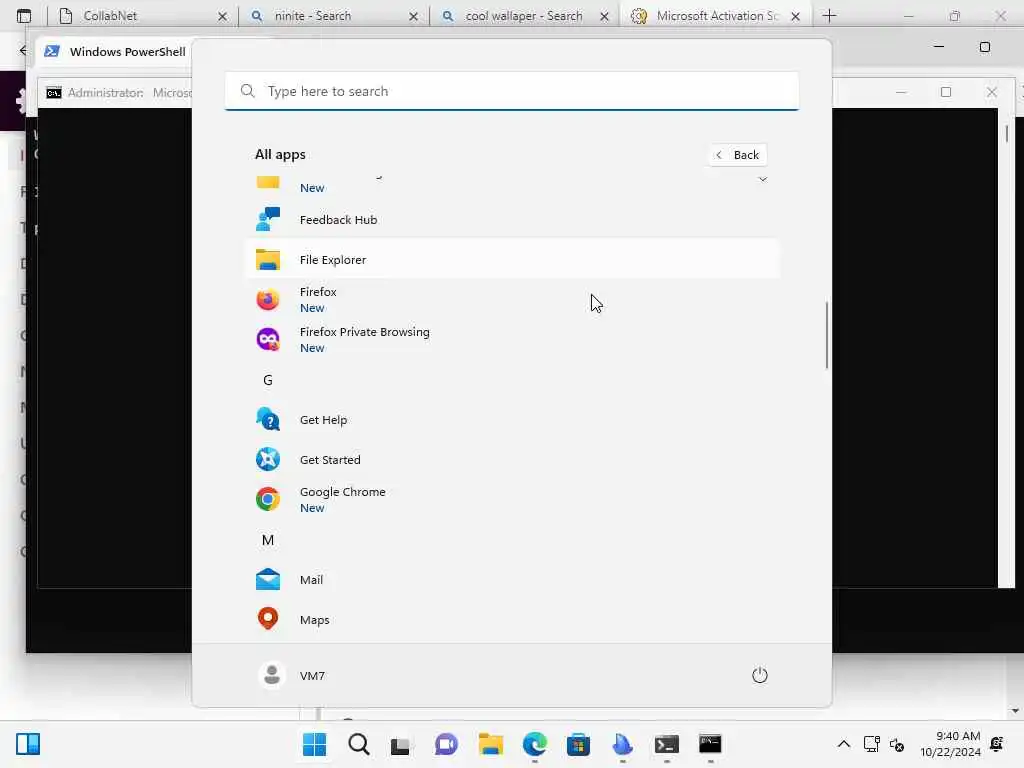
Task: Open the notification bell in system tray
Action: pos(997,744)
